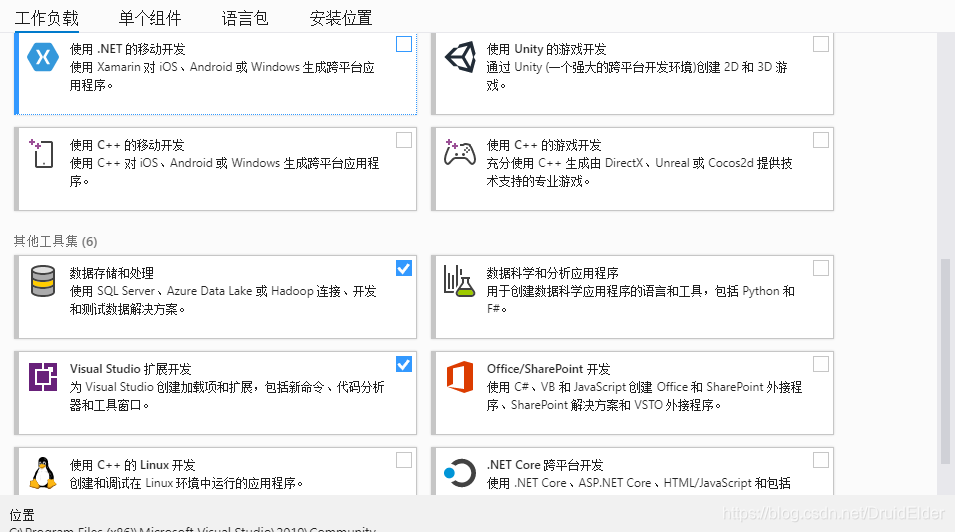
Task: Click the DirectX, Unreal, Cocos2d description
Action: click(640, 172)
